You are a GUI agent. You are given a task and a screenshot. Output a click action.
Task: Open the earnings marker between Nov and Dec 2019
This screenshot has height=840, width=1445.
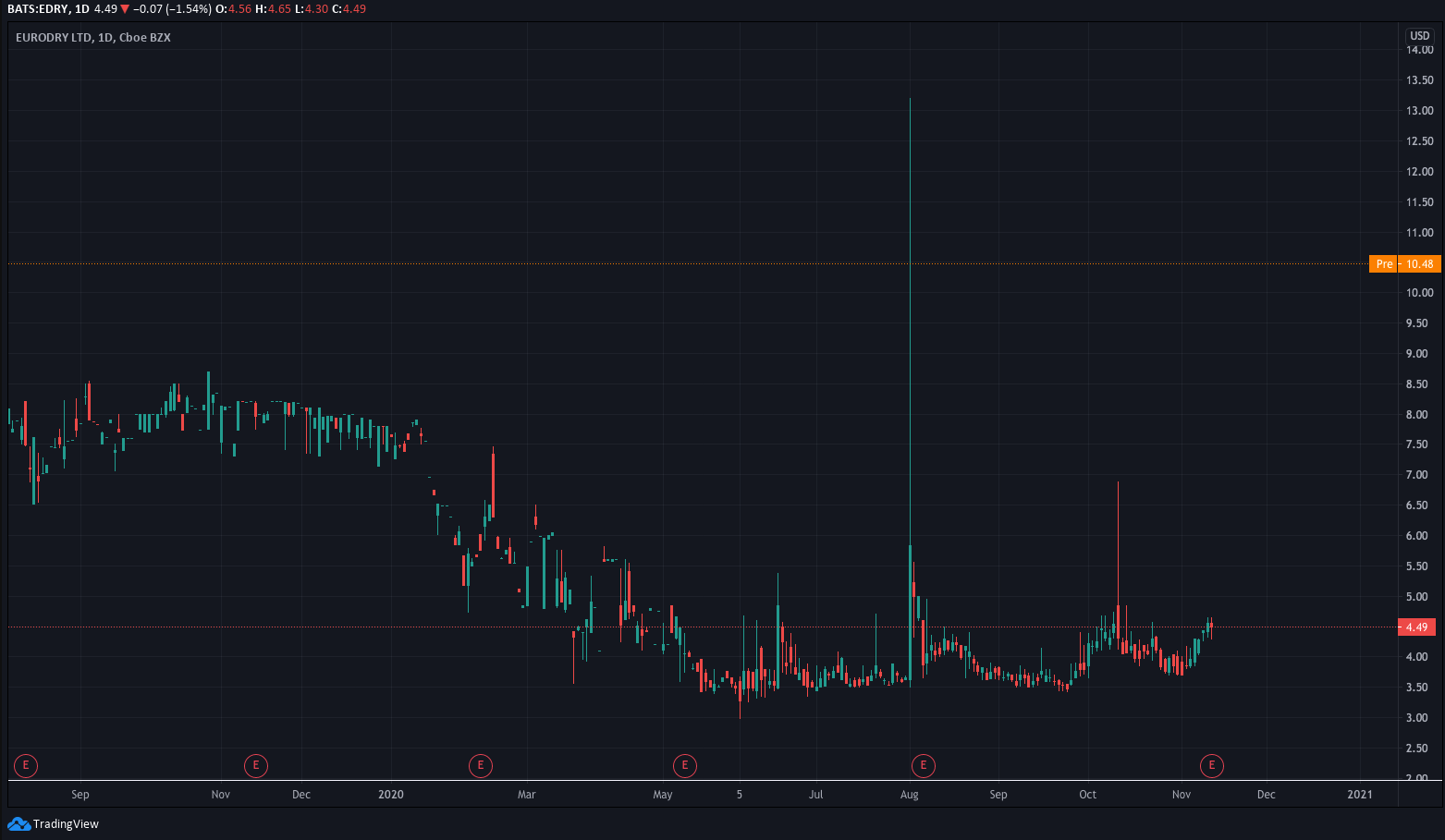coord(255,765)
